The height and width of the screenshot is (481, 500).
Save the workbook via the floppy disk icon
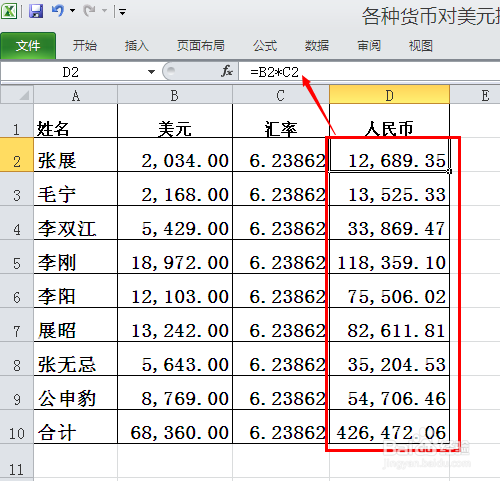pyautogui.click(x=36, y=12)
